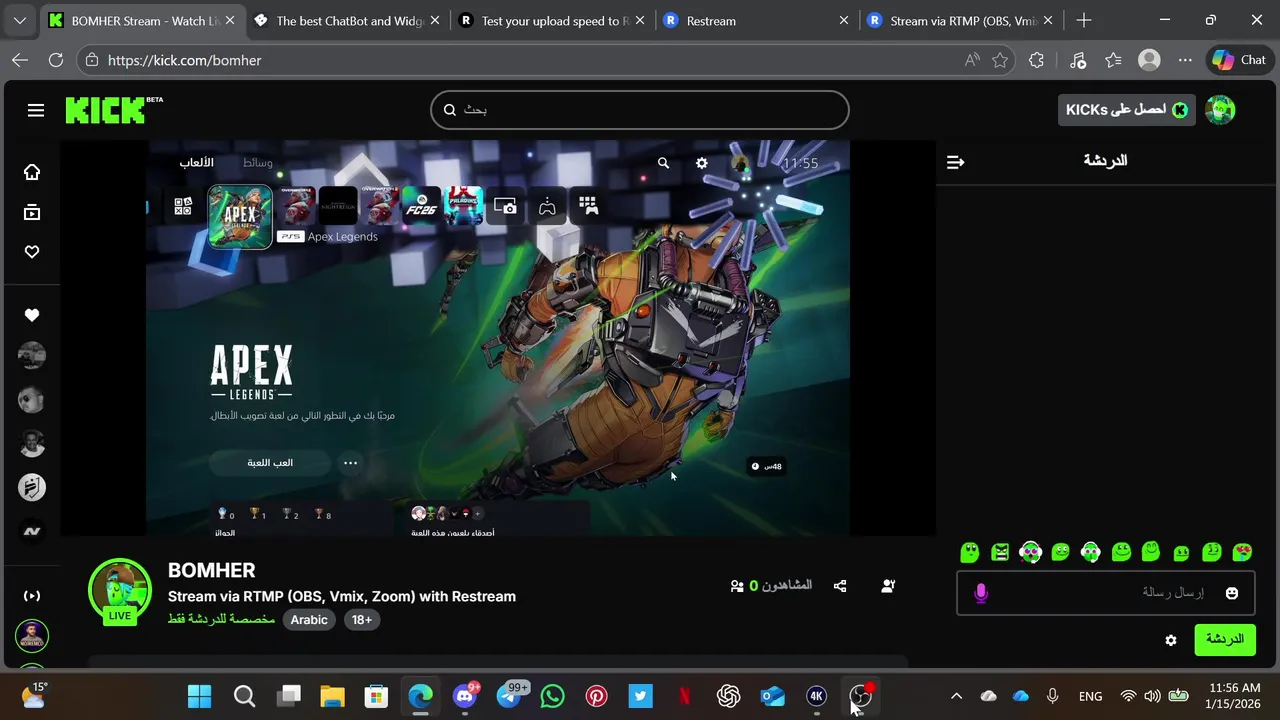Open Netflix from the taskbar
The height and width of the screenshot is (720, 1280).
(x=685, y=696)
